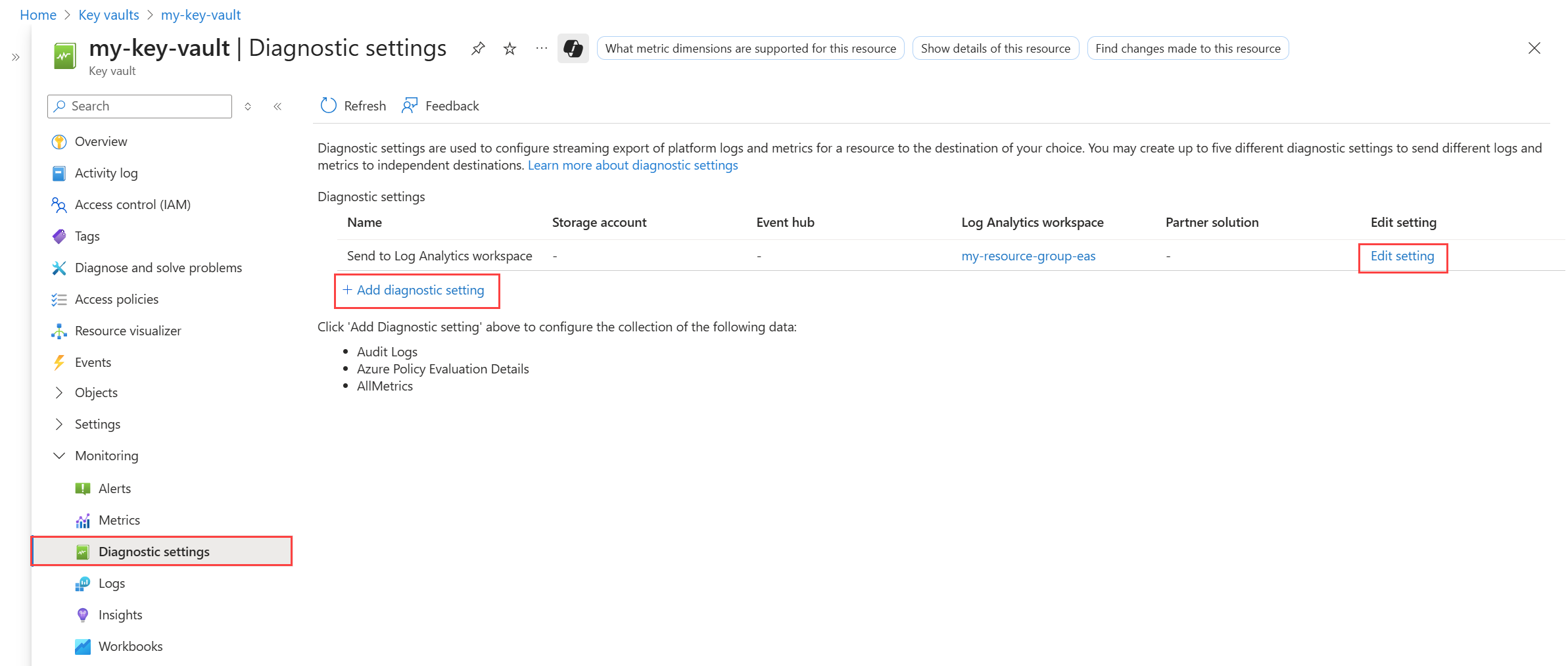Expand the Settings section
The image size is (1568, 666).
59,424
